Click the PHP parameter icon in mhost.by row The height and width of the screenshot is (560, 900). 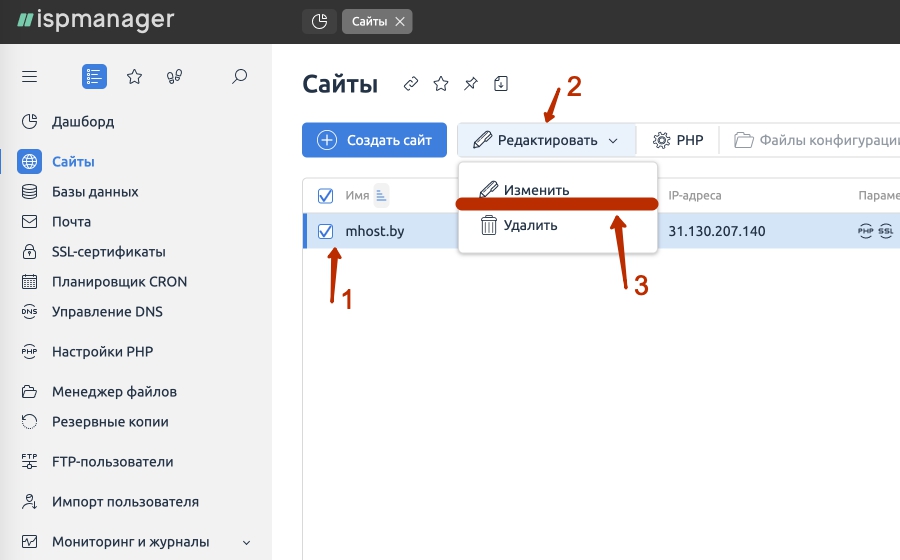coord(866,231)
